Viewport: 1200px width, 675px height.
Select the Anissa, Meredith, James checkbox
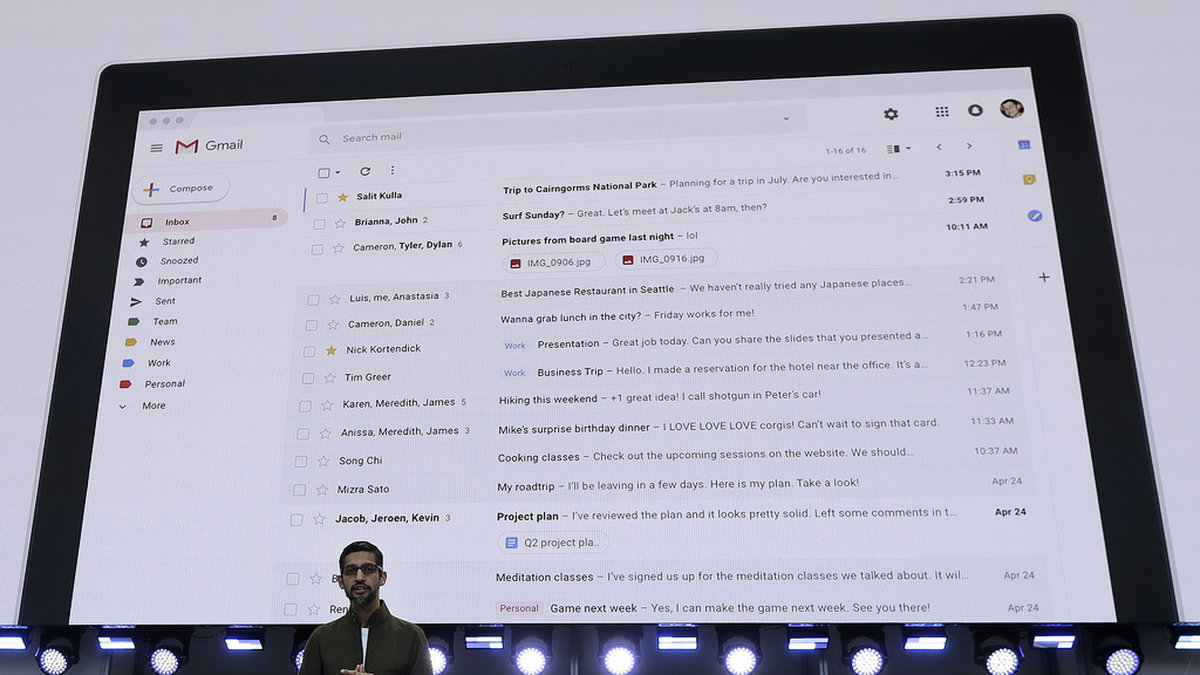[303, 433]
